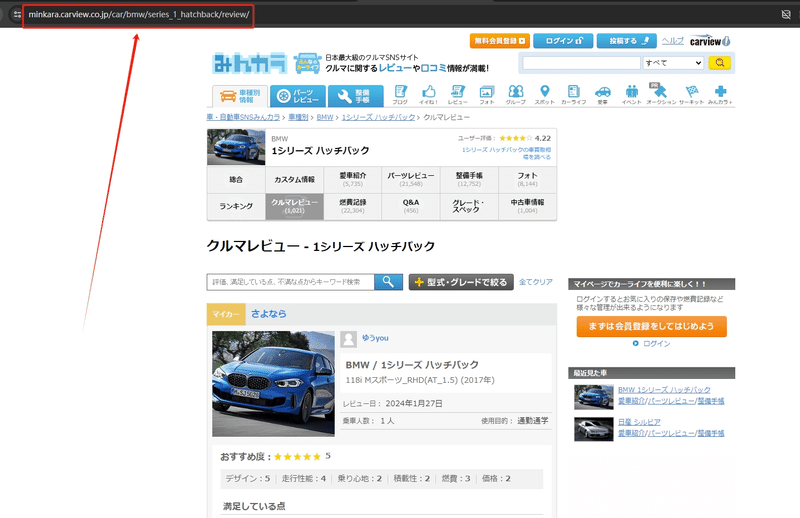Viewport: 800px width, 518px height.
Task: Open the 愛車 car icon
Action: (x=603, y=95)
